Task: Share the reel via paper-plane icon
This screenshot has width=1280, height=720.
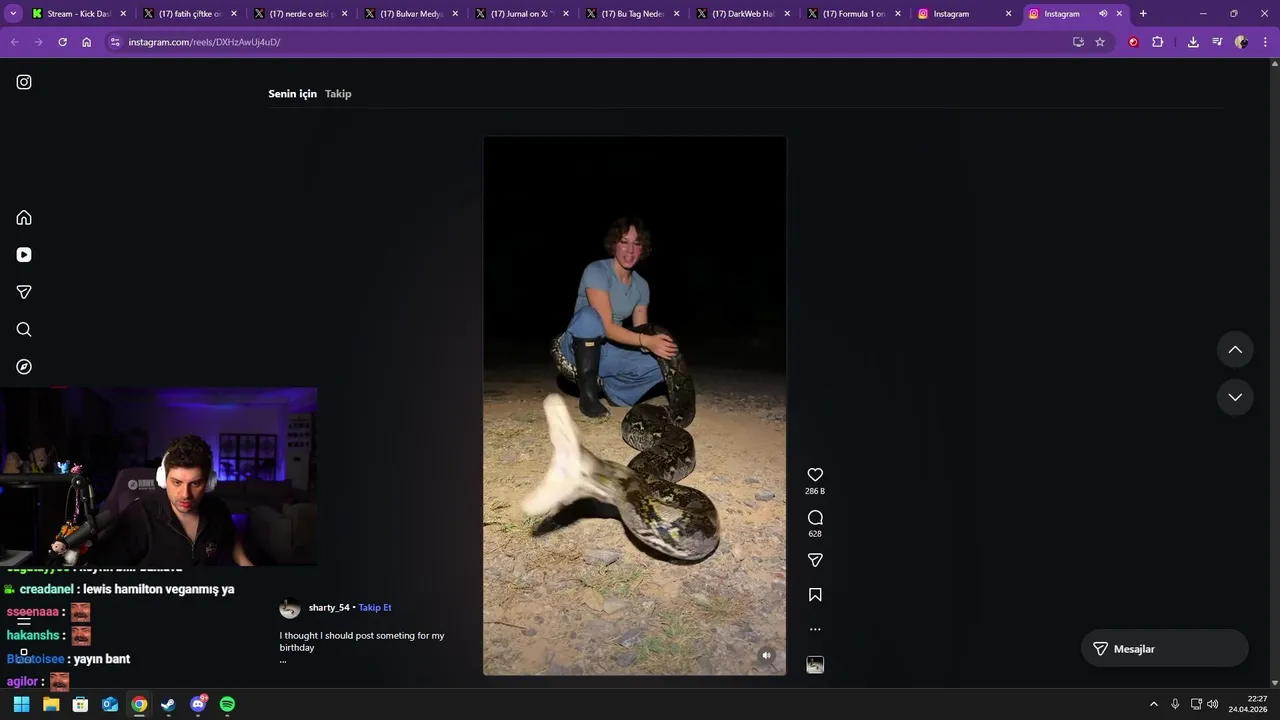Action: [815, 560]
